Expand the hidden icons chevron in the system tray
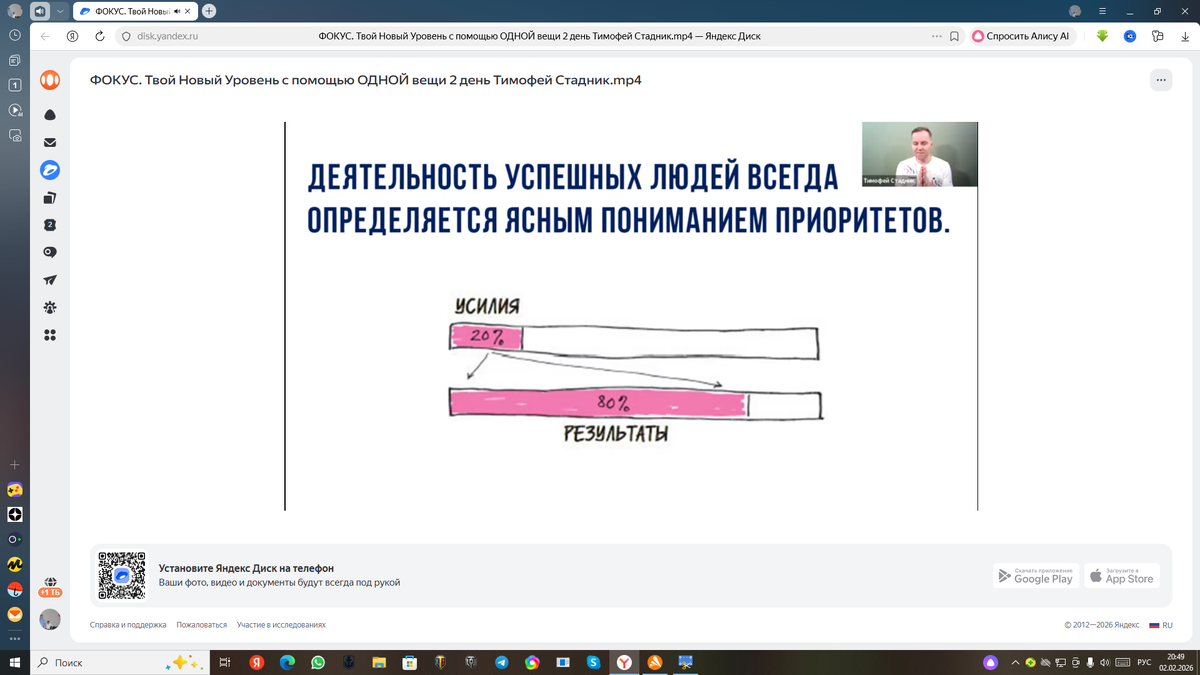The height and width of the screenshot is (675, 1200). (x=1014, y=662)
